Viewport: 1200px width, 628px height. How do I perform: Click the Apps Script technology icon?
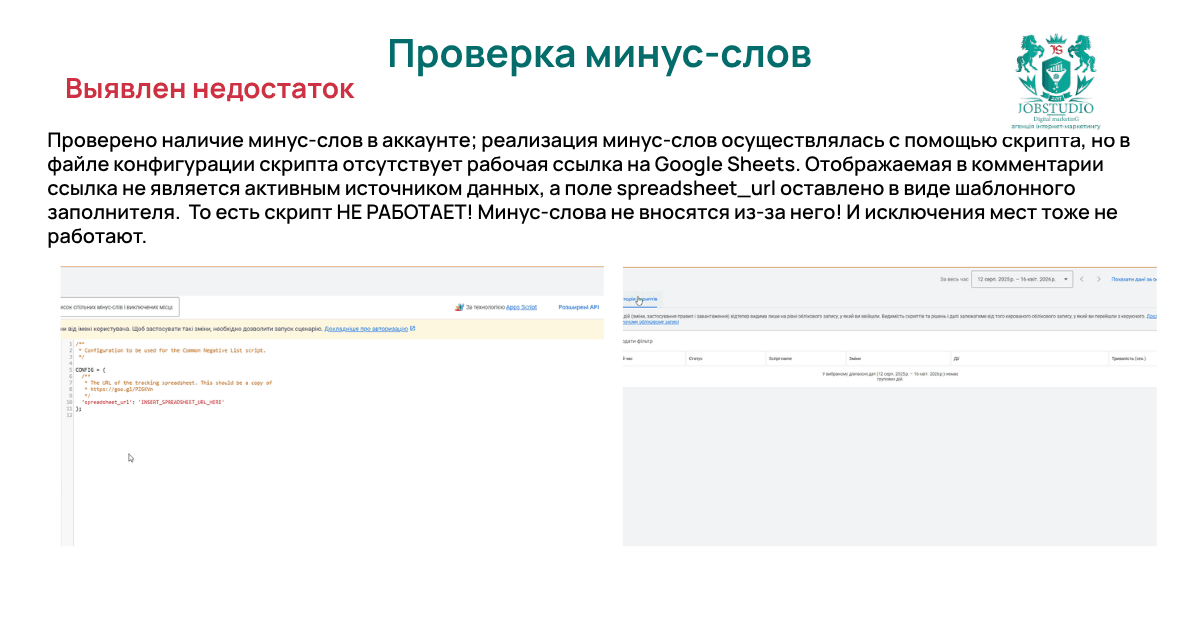(x=459, y=308)
